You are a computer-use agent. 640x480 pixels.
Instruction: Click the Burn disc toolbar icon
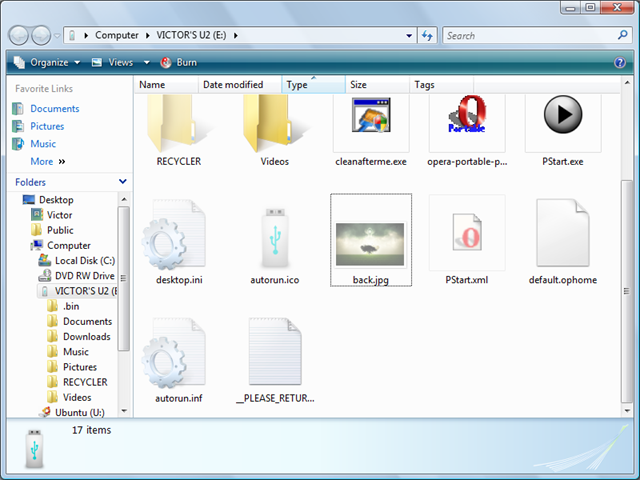[x=166, y=62]
